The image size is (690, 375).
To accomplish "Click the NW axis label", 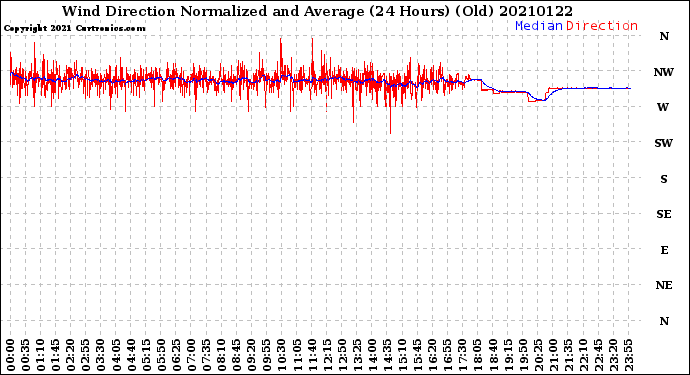I will (x=664, y=72).
